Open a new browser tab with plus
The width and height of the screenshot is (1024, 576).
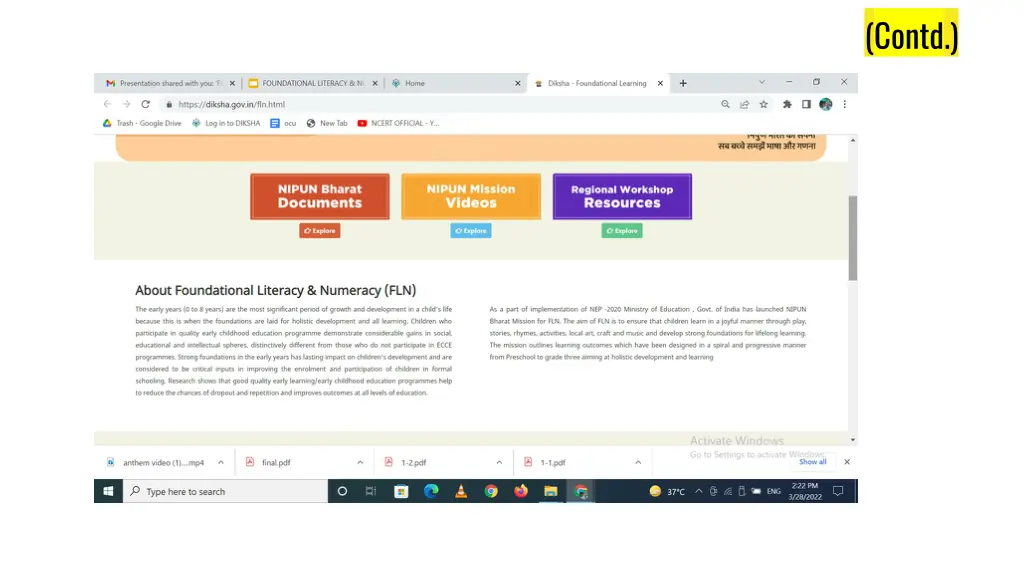tap(683, 84)
